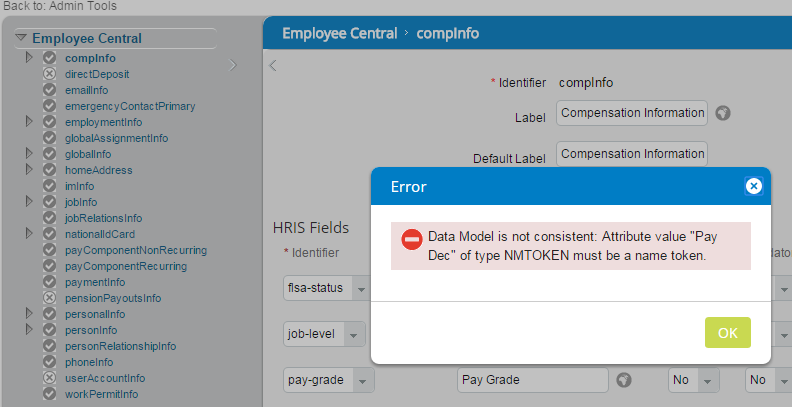792x407 pixels.
Task: Select payComponentRecurring in the tree
Action: pos(126,266)
